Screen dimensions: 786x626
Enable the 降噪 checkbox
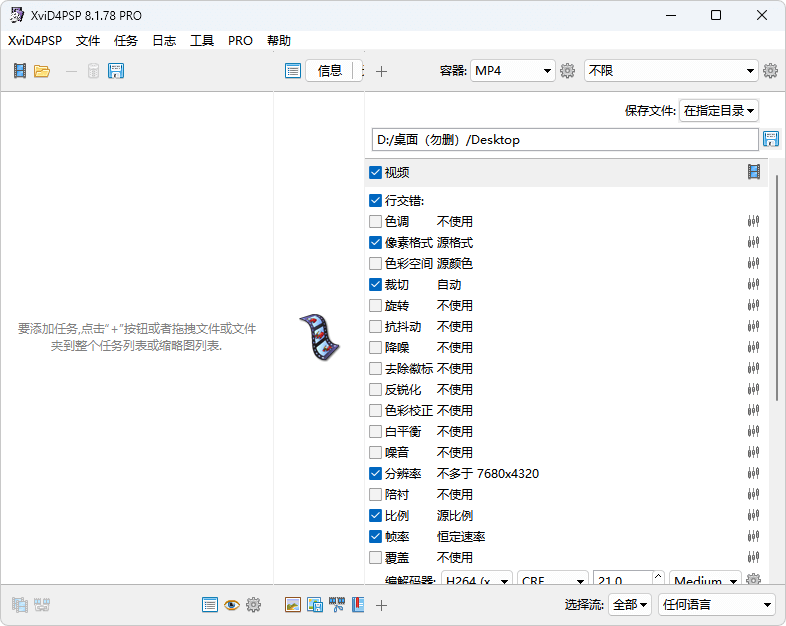point(376,348)
